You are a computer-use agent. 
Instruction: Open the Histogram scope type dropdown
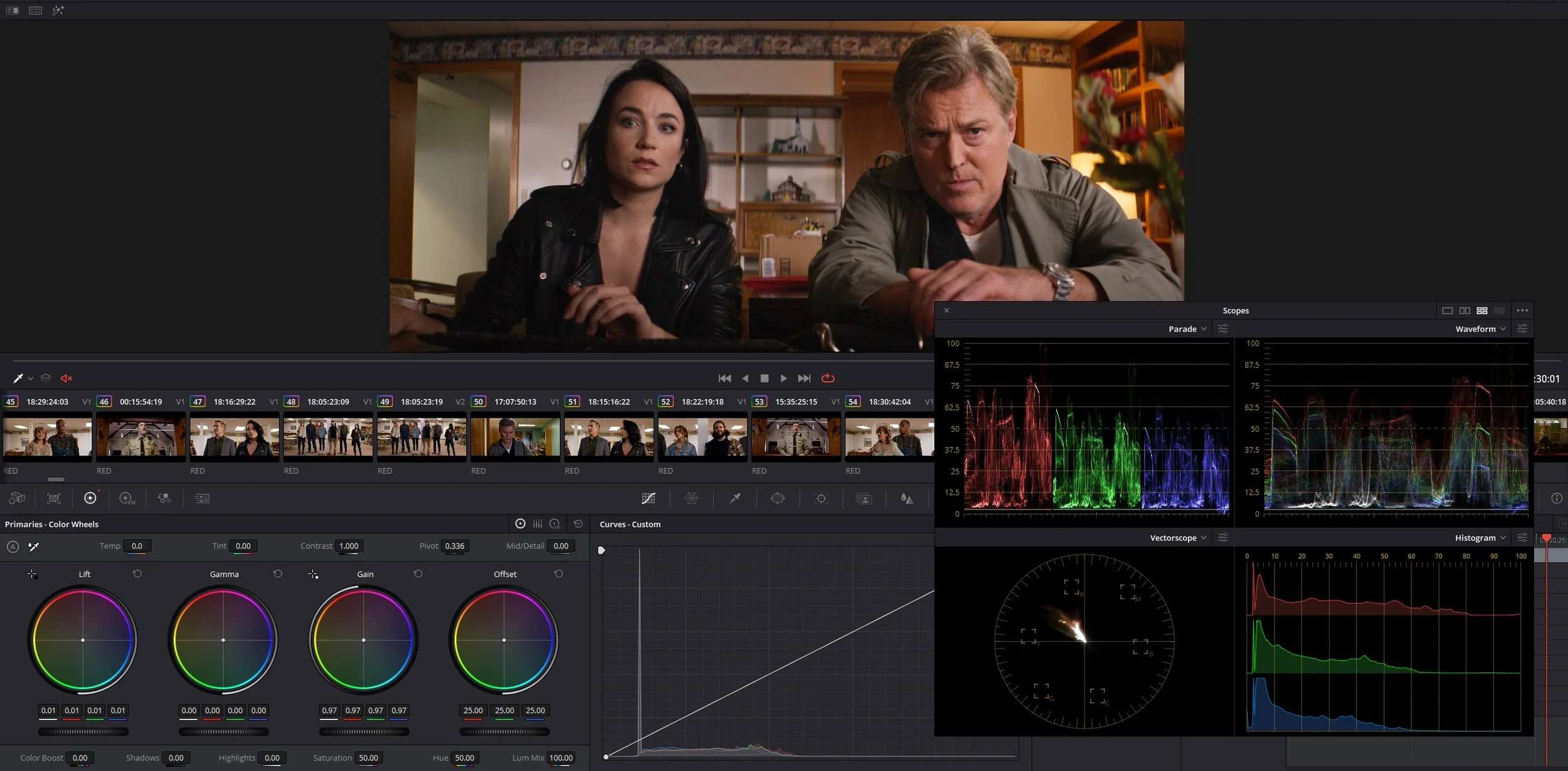pos(1480,538)
